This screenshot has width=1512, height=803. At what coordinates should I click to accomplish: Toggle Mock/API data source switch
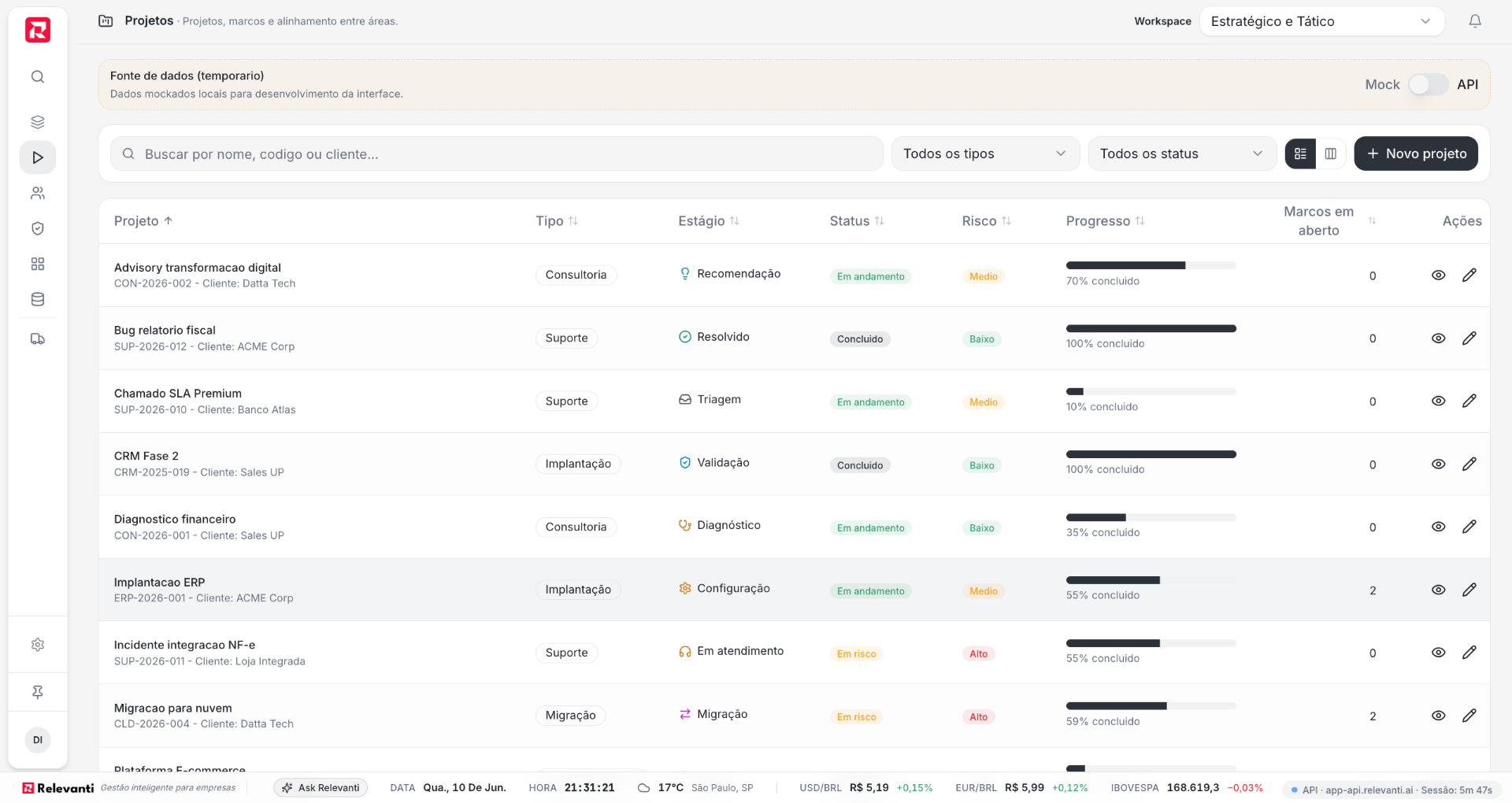1428,84
